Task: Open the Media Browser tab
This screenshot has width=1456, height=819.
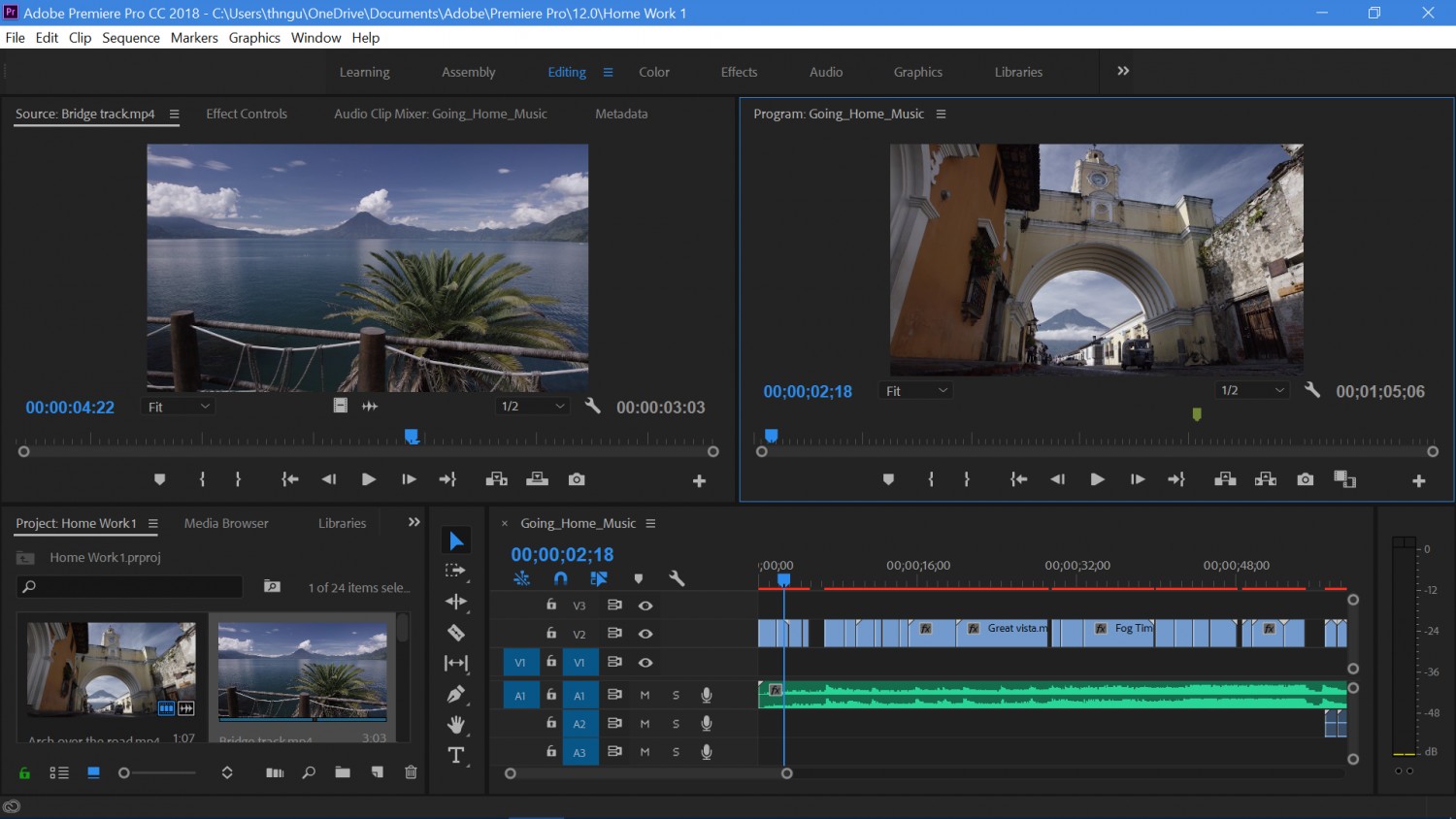Action: (226, 523)
